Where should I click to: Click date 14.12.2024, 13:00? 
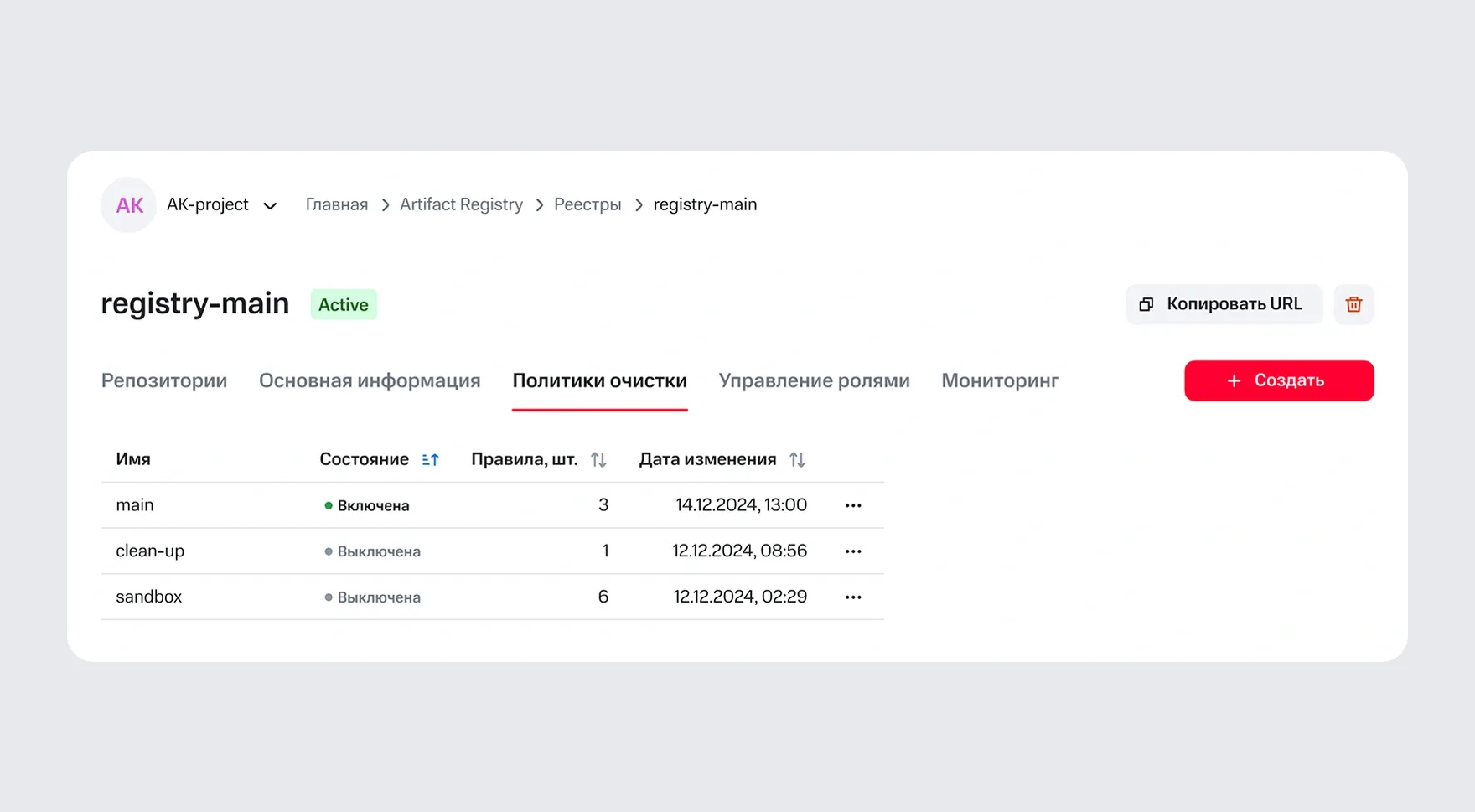coord(742,504)
